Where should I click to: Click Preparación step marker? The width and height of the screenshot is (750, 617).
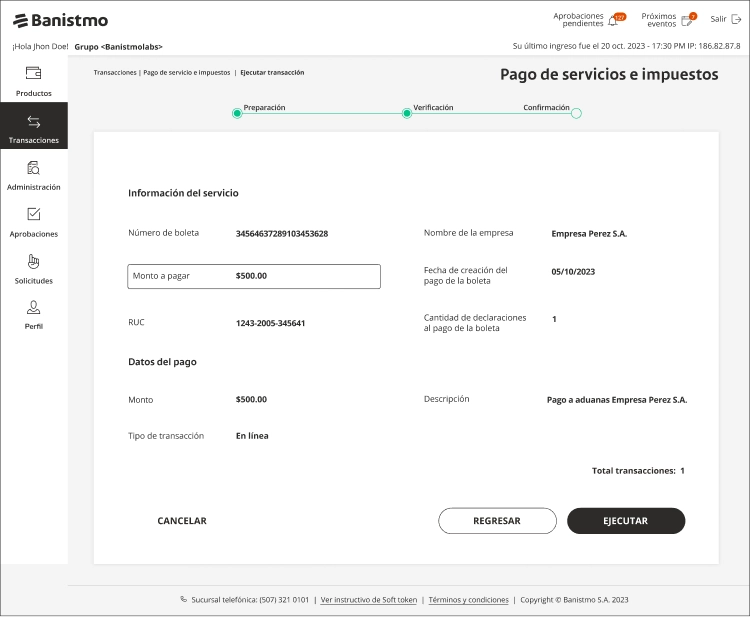237,113
